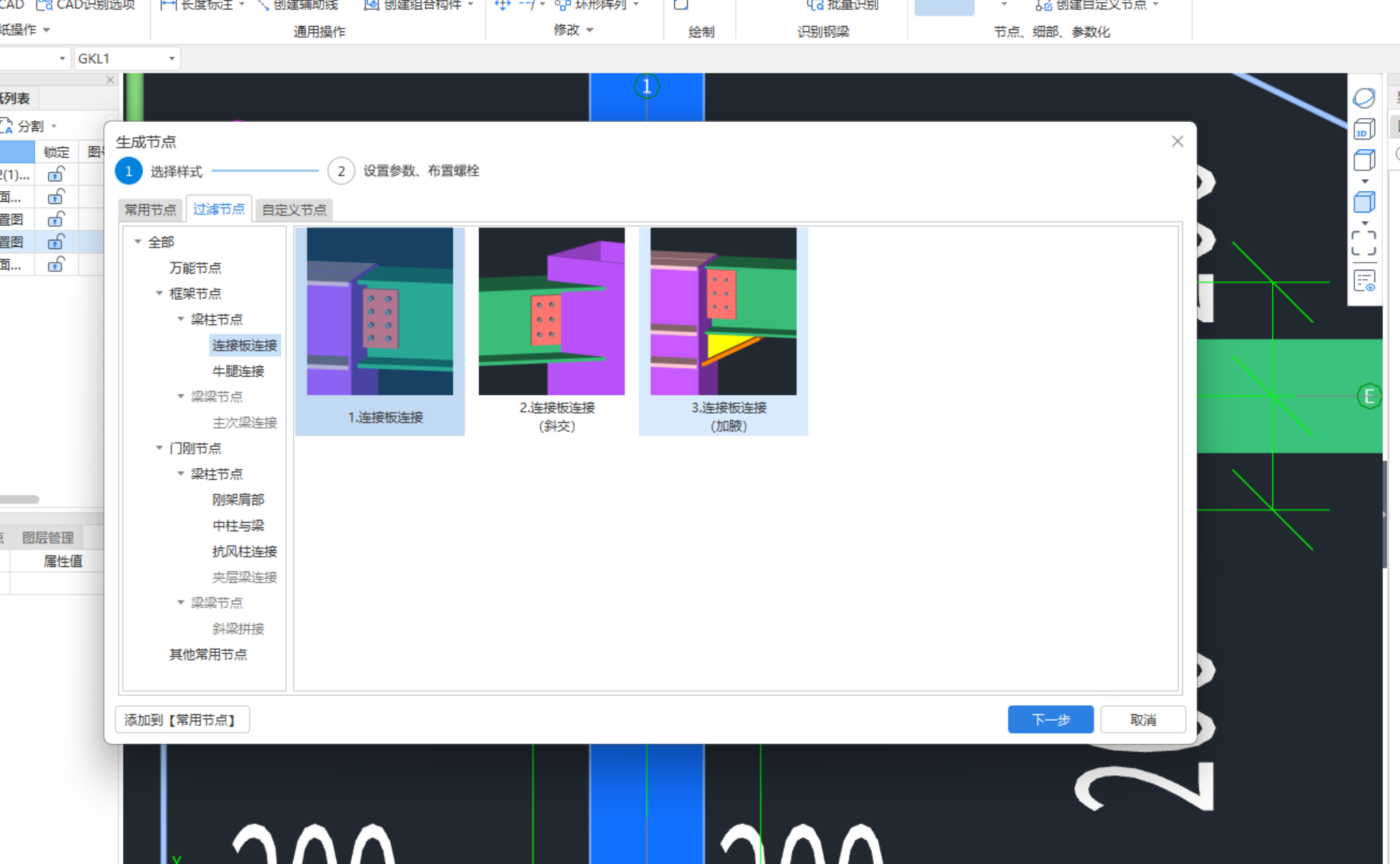Switch to the 过滤节点 tab

pyautogui.click(x=219, y=209)
